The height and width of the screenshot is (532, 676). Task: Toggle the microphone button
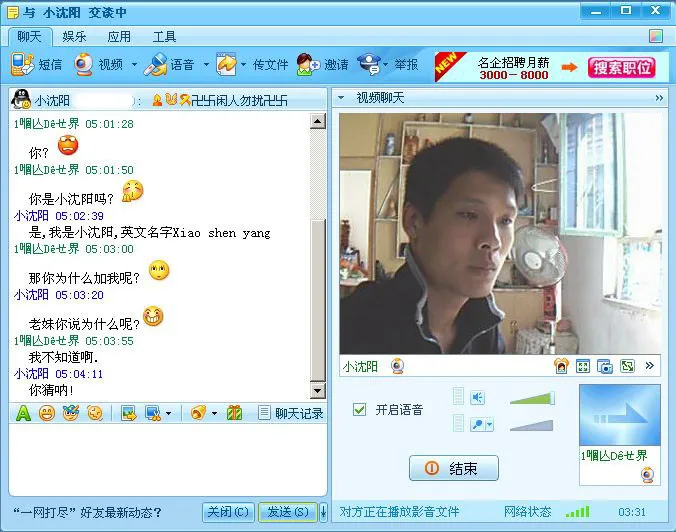coord(479,425)
